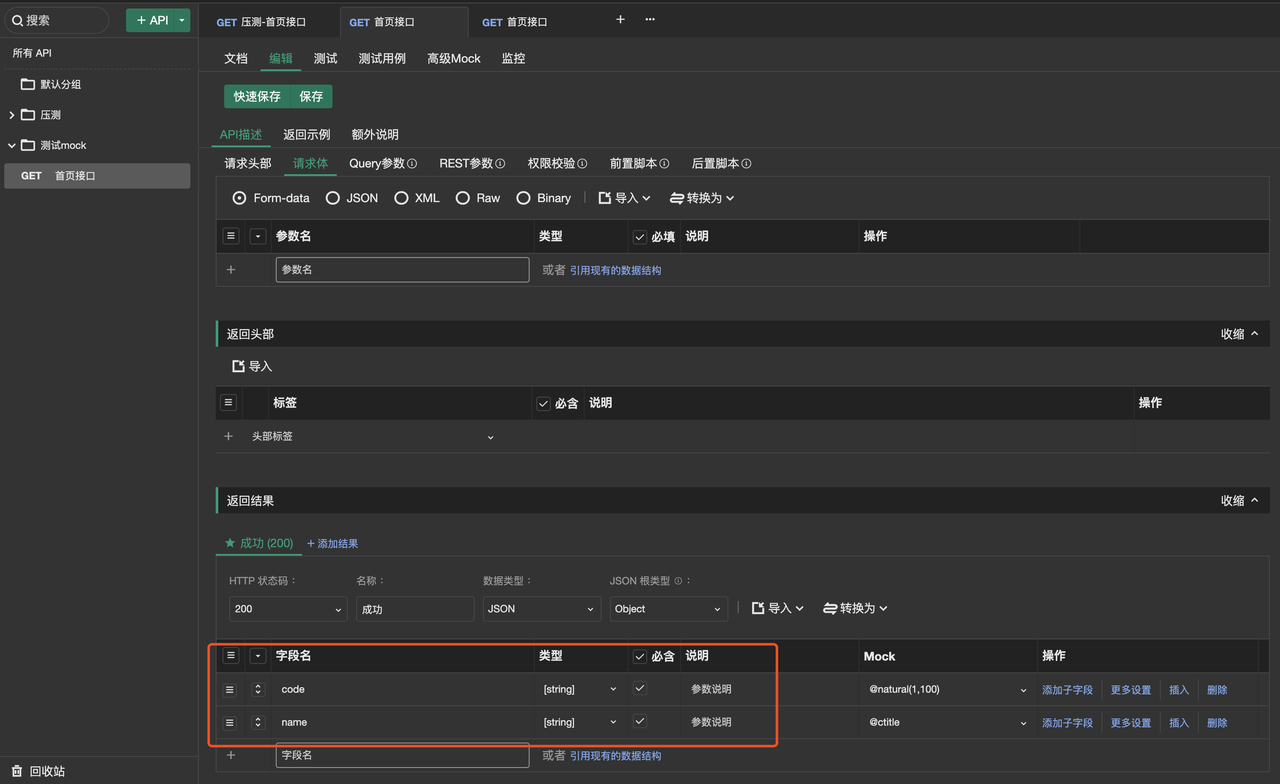The height and width of the screenshot is (784, 1280).
Task: Select the Raw radio button
Action: 462,198
